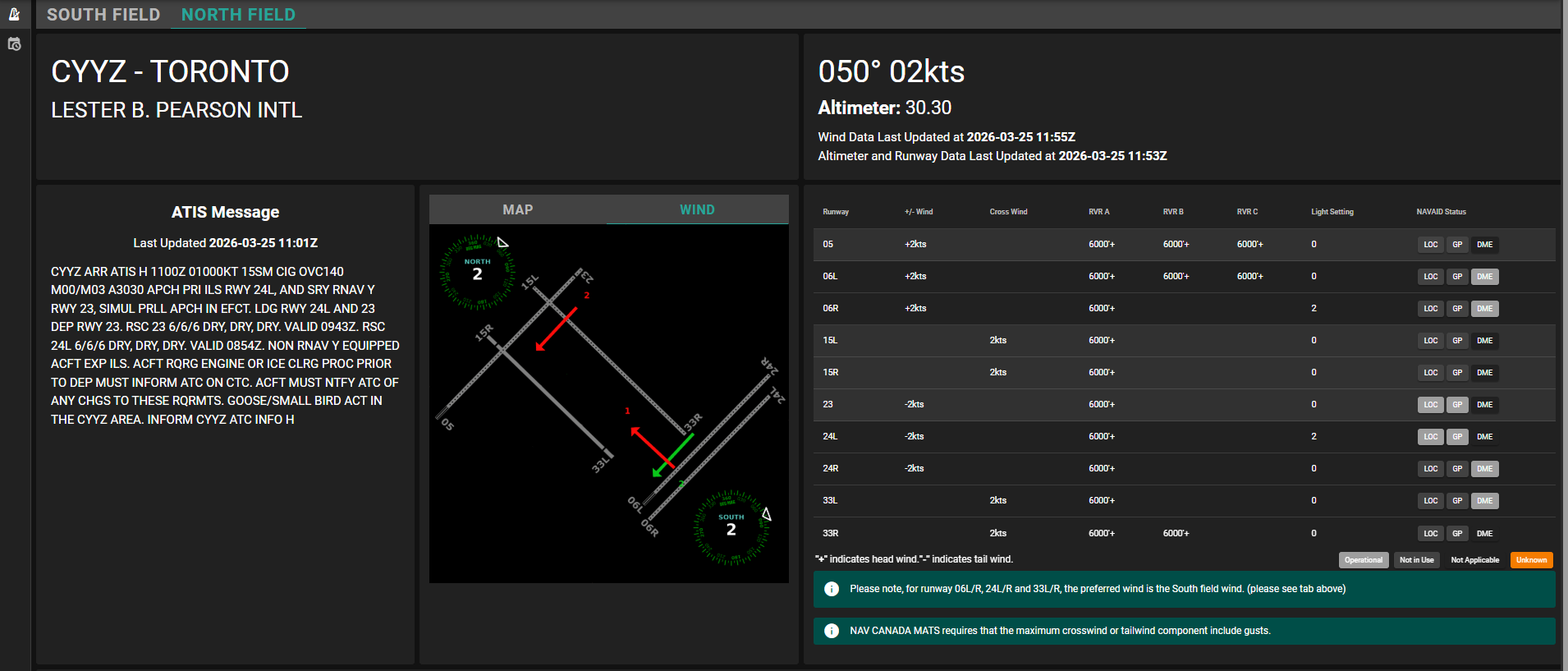
Task: Click the Cross Wind column header
Action: [1008, 212]
